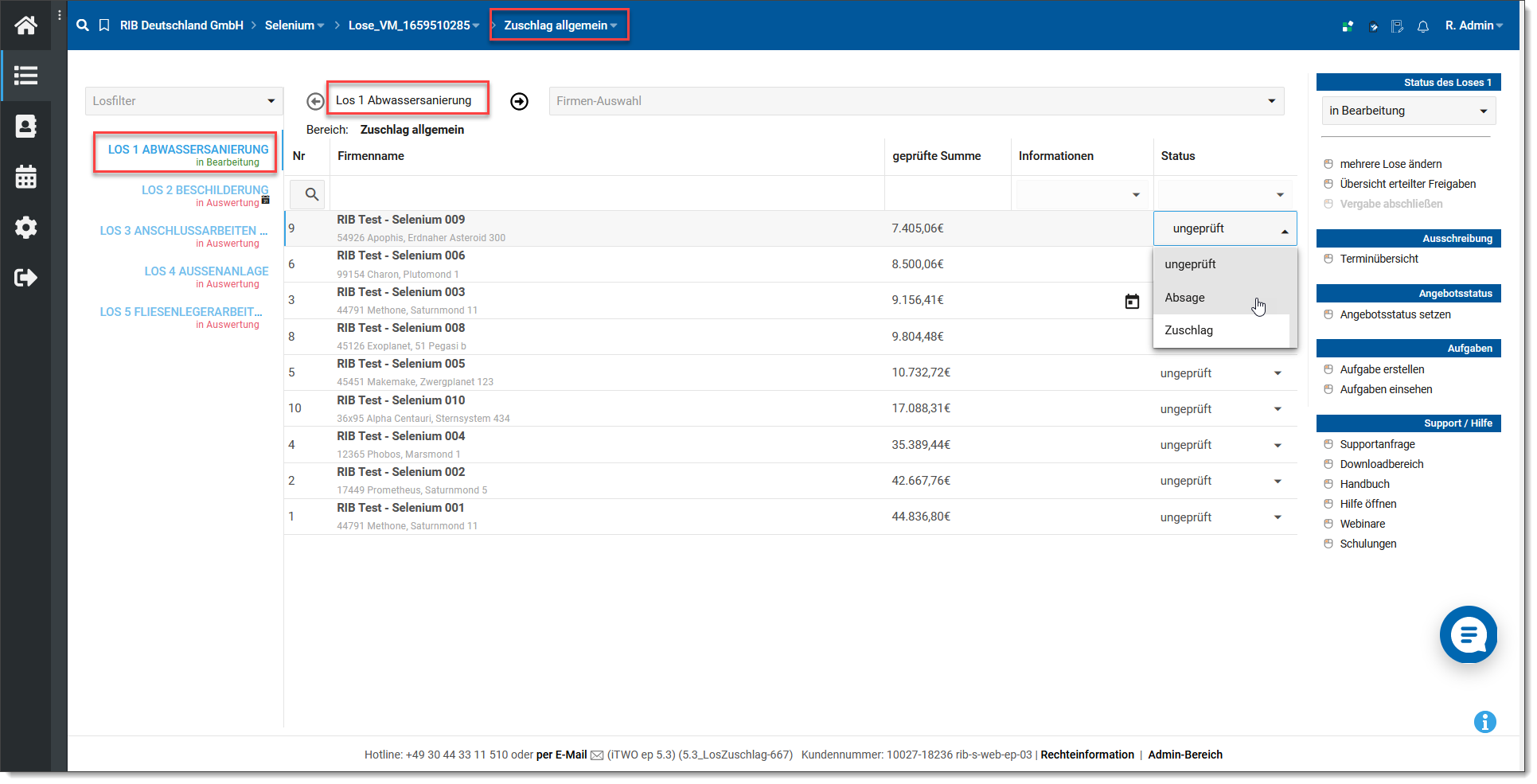This screenshot has width=1537, height=784.
Task: Select Absage from status list
Action: [1184, 298]
